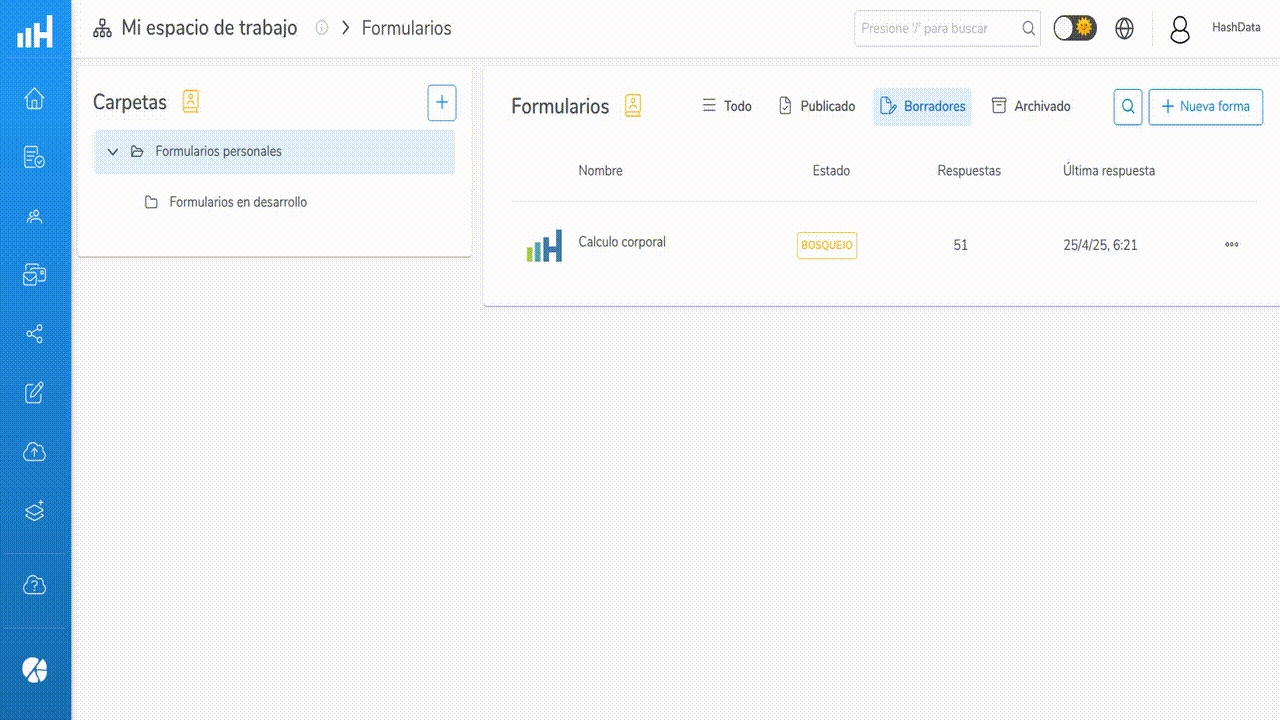Click the BOSQUEJO status badge
Image resolution: width=1280 pixels, height=720 pixels.
pyautogui.click(x=827, y=245)
